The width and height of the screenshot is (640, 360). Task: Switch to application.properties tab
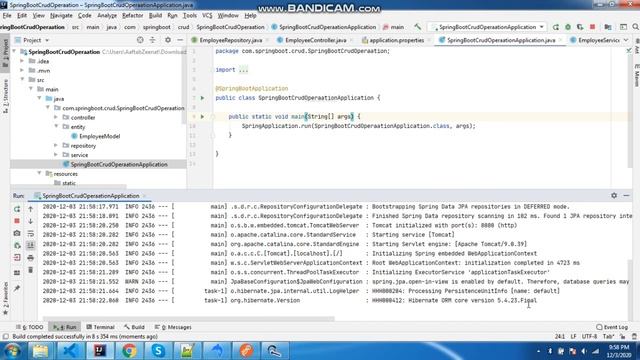click(396, 40)
